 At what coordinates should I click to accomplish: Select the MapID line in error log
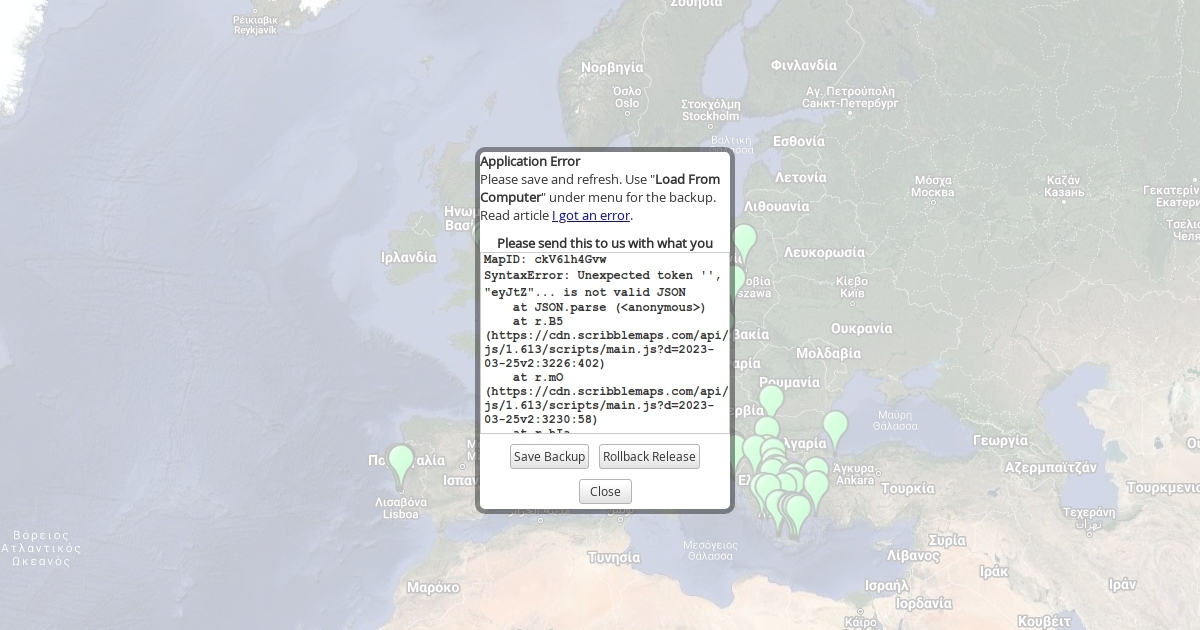coord(545,259)
